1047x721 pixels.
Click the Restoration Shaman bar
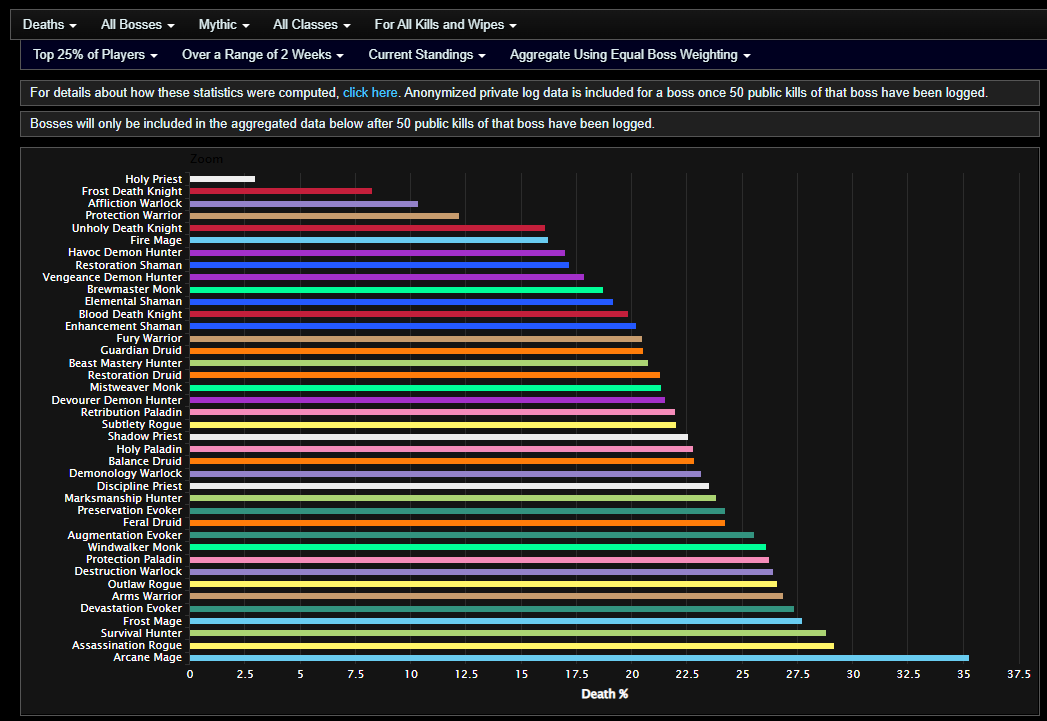pyautogui.click(x=379, y=265)
